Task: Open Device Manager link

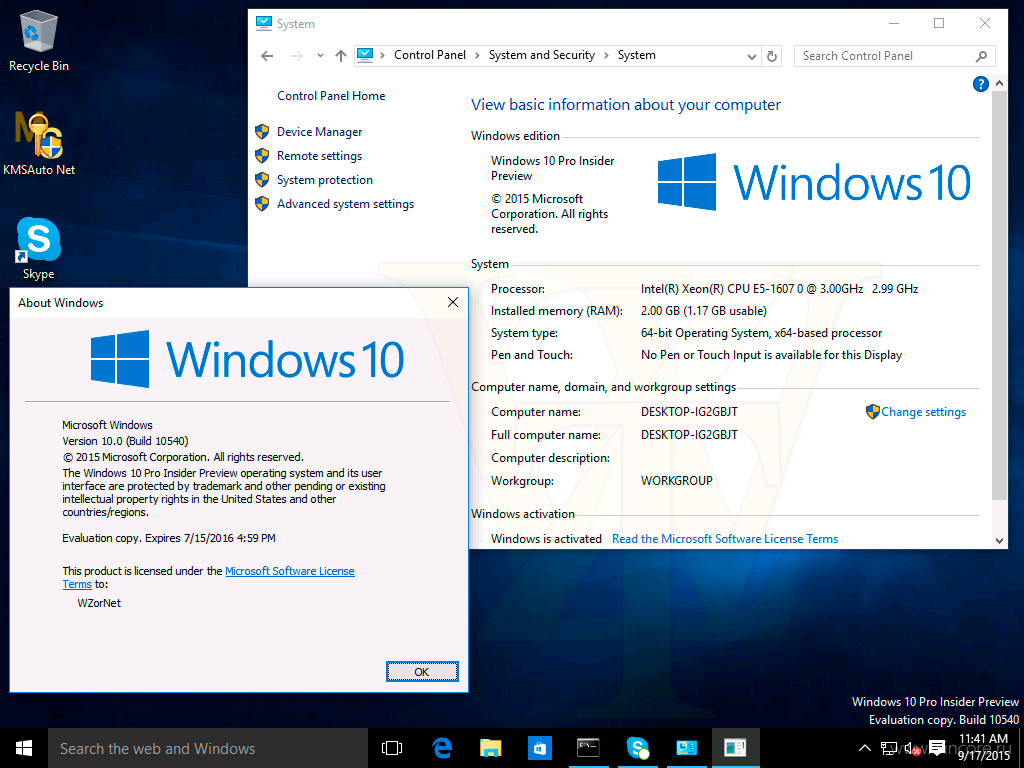Action: [319, 132]
